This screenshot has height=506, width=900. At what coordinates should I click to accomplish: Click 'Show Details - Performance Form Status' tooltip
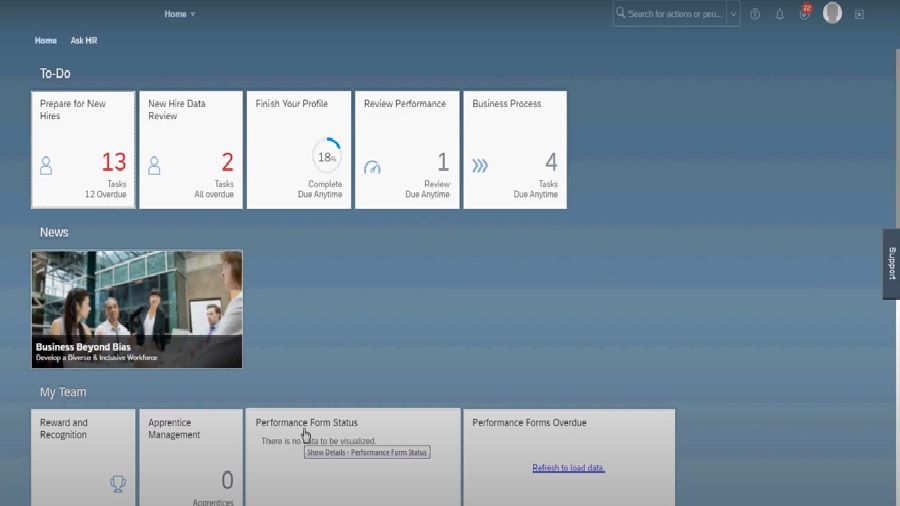coord(367,452)
